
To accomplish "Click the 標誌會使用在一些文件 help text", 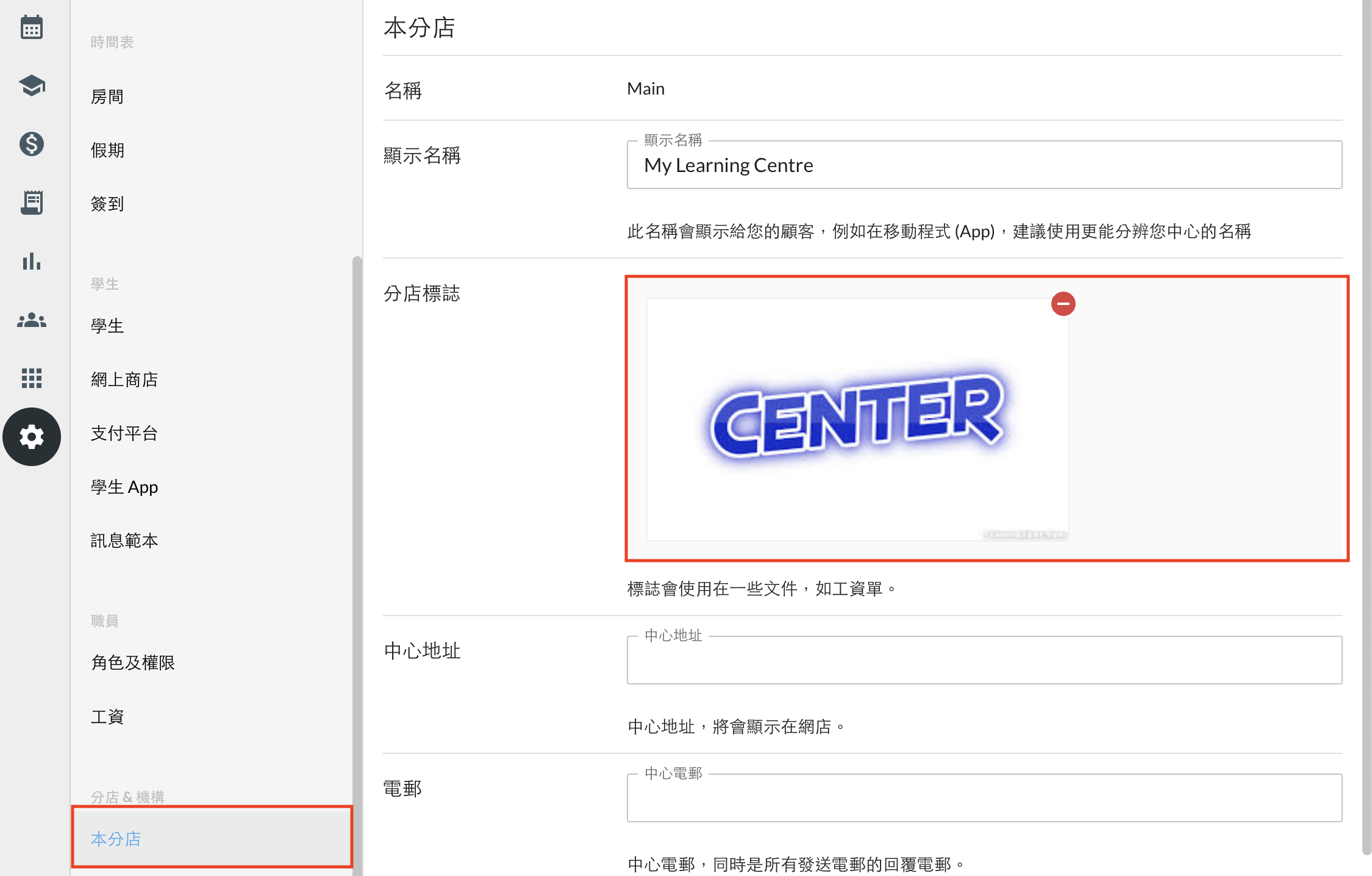I will click(x=762, y=589).
